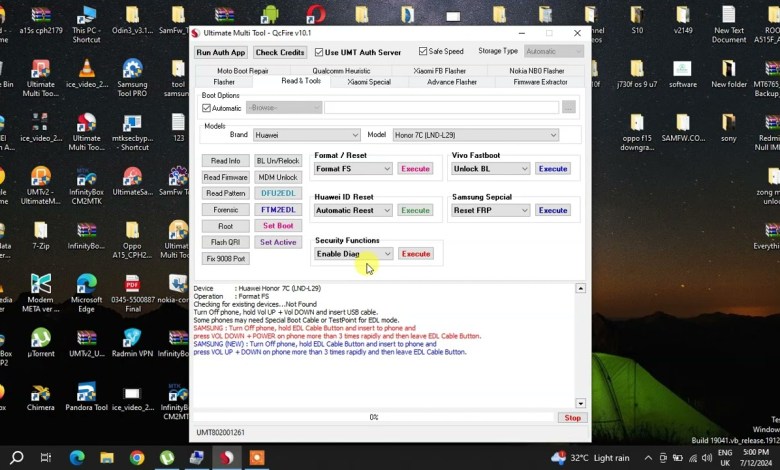
Task: Click the BL Un/Relock button
Action: (278, 161)
